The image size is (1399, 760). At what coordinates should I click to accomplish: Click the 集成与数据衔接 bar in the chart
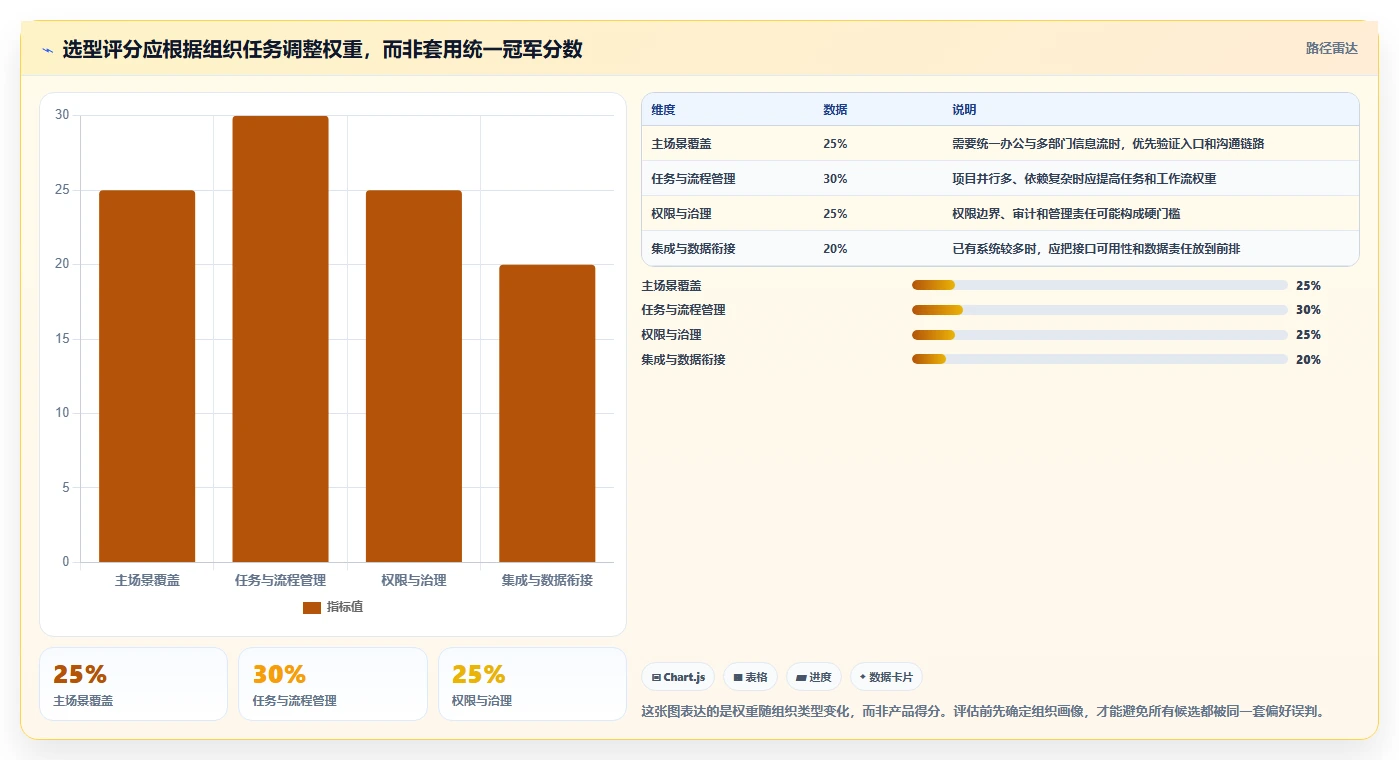pyautogui.click(x=547, y=413)
